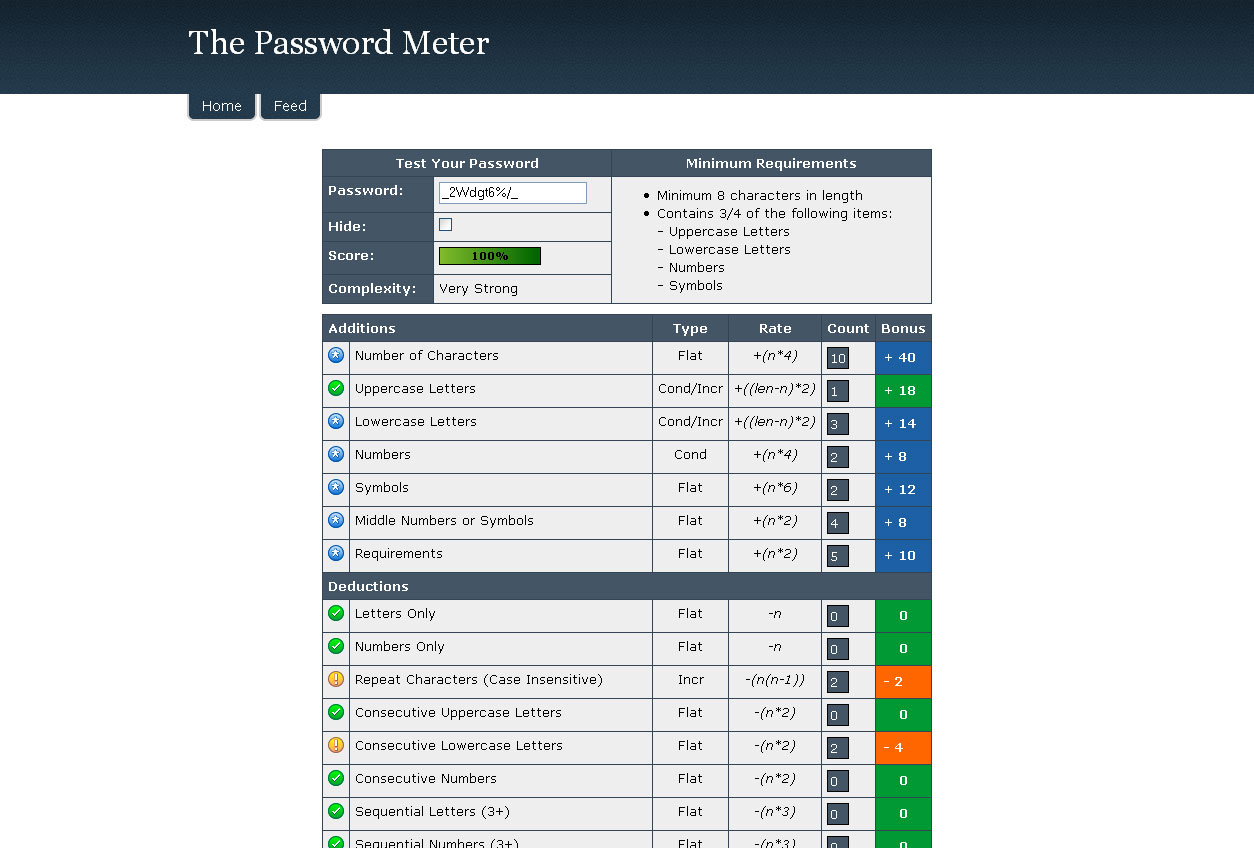This screenshot has height=848, width=1254.
Task: Click the 'Consecutive Lowercase Letters' label
Action: (x=459, y=746)
